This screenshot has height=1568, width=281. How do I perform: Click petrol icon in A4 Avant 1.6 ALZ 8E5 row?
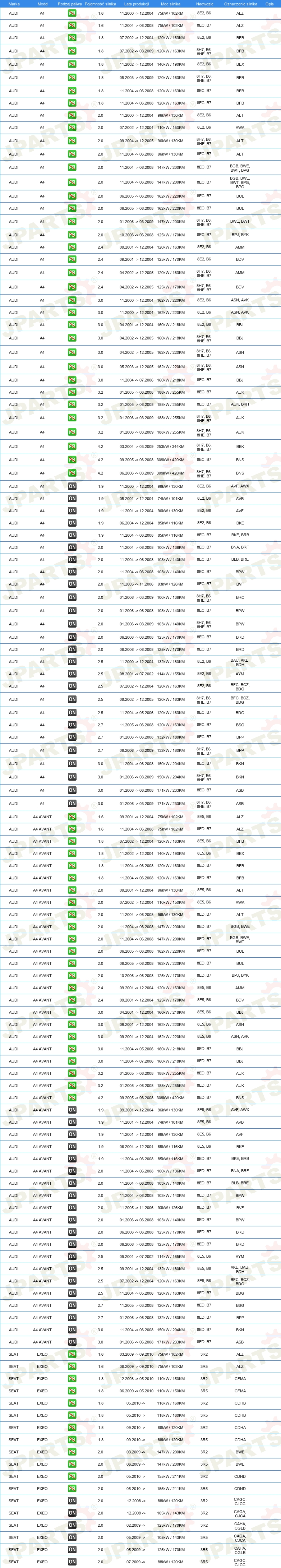72,817
